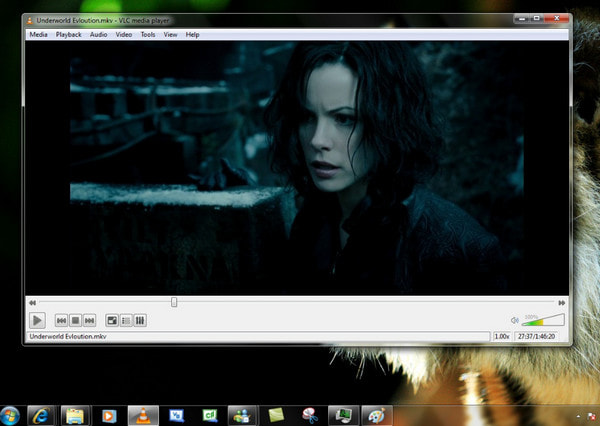
Task: Open the Video menu
Action: [124, 34]
